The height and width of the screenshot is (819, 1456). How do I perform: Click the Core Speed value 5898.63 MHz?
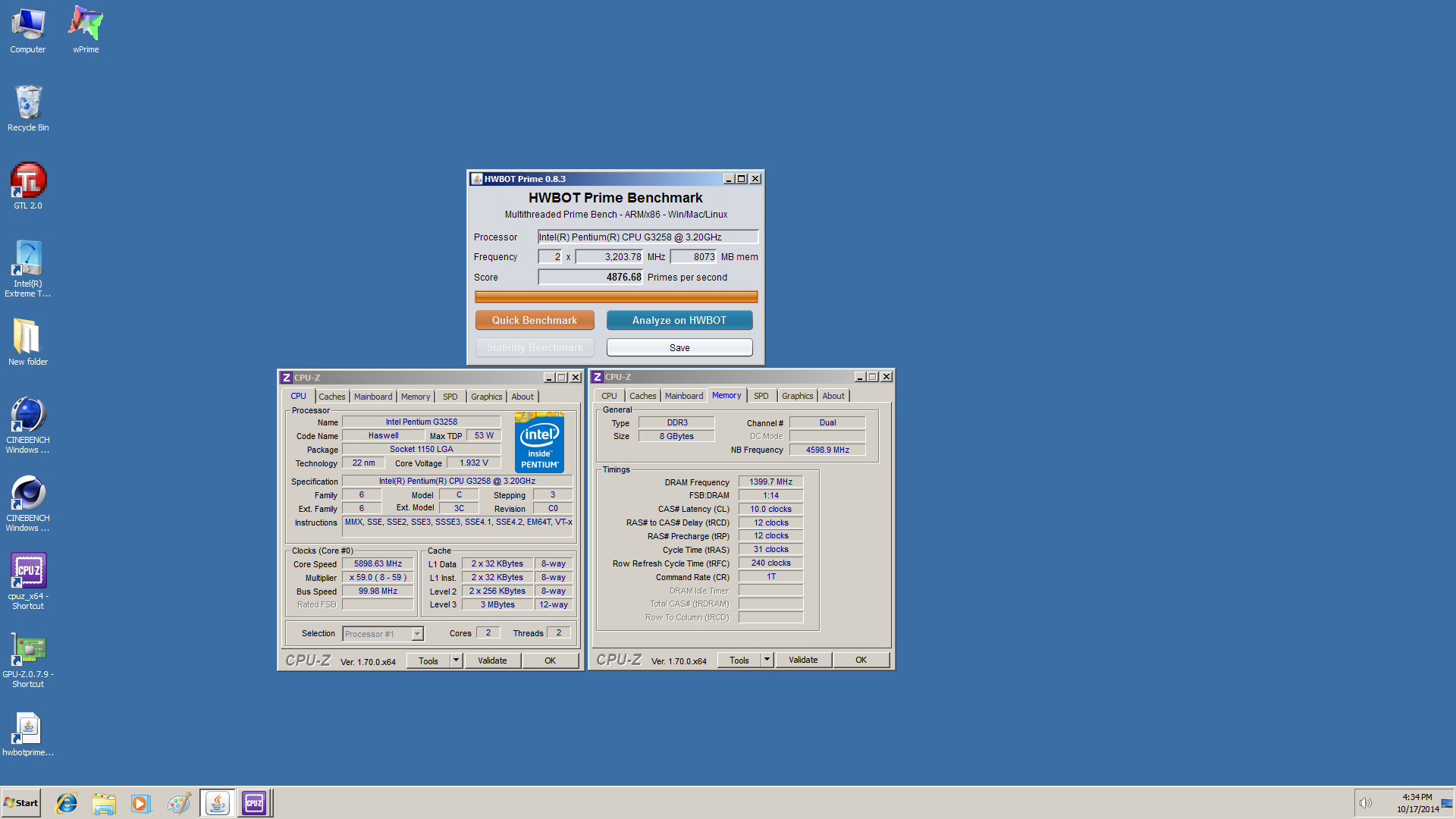tap(378, 564)
